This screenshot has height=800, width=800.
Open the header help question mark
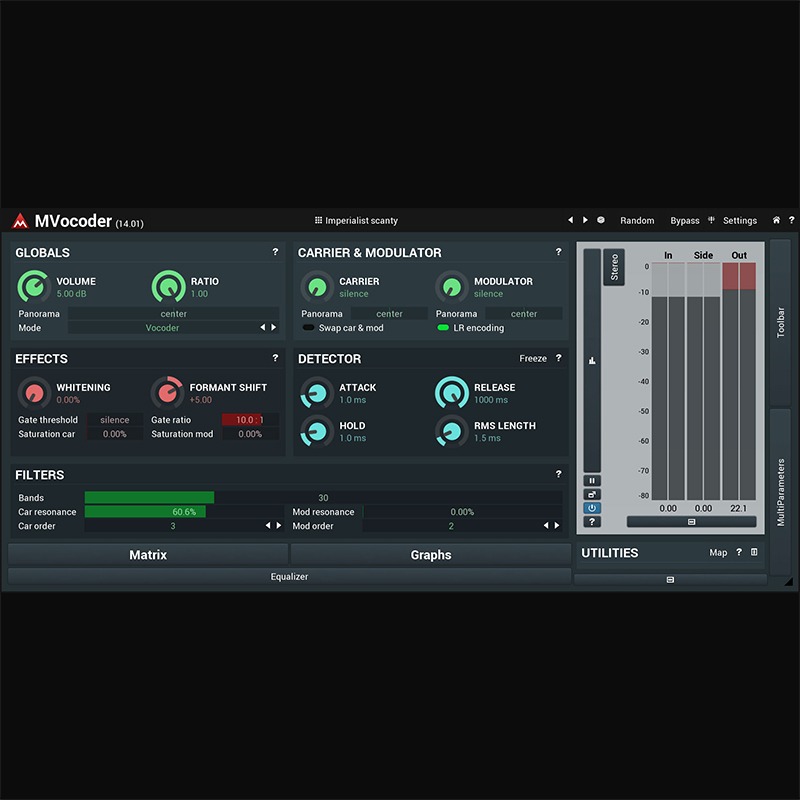(791, 220)
